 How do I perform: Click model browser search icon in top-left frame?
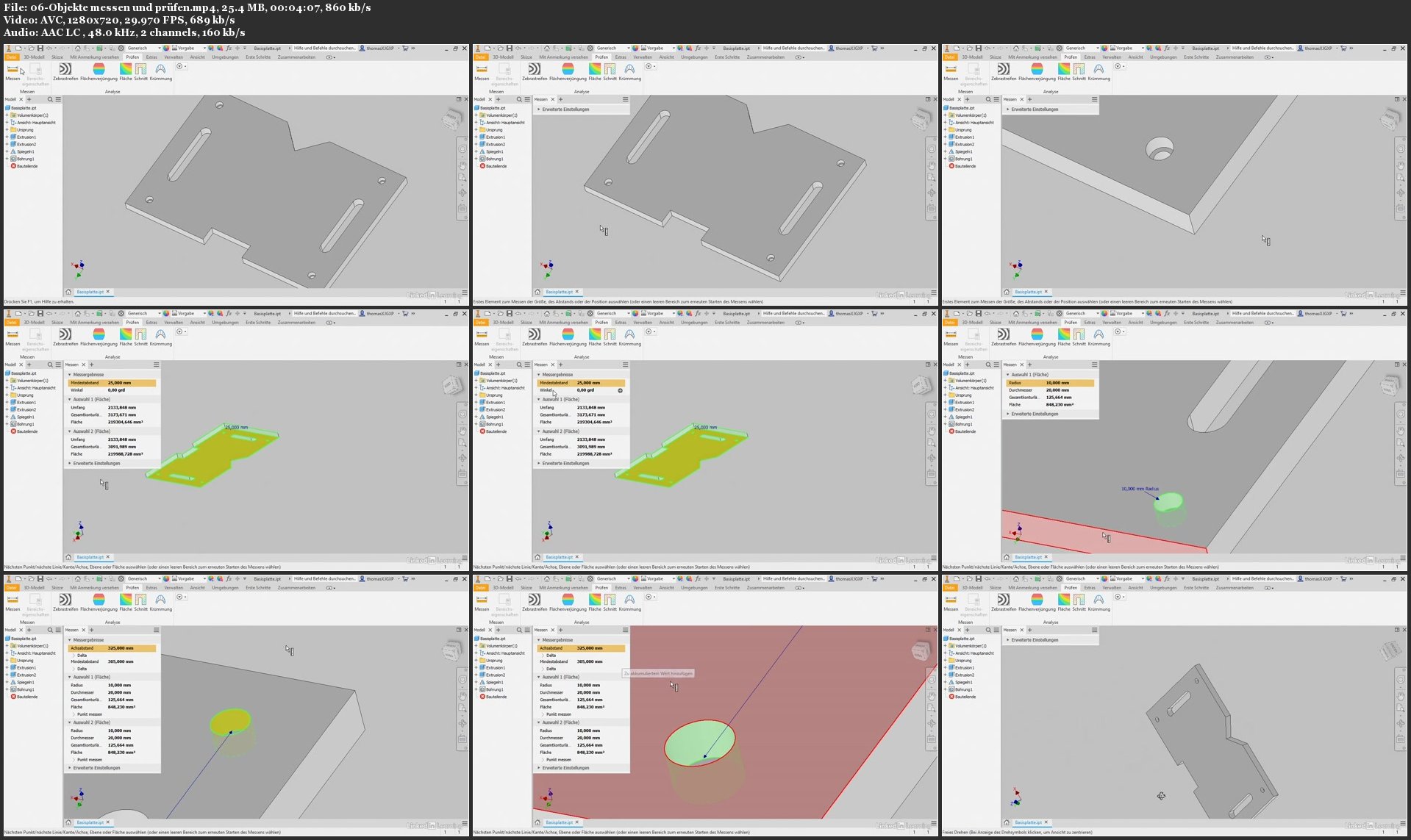pos(50,99)
